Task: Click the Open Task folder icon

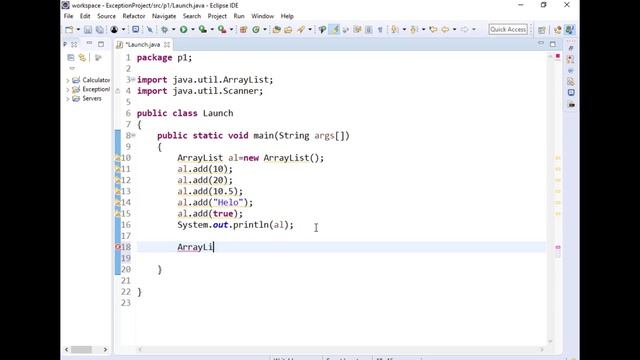Action: 288,29
